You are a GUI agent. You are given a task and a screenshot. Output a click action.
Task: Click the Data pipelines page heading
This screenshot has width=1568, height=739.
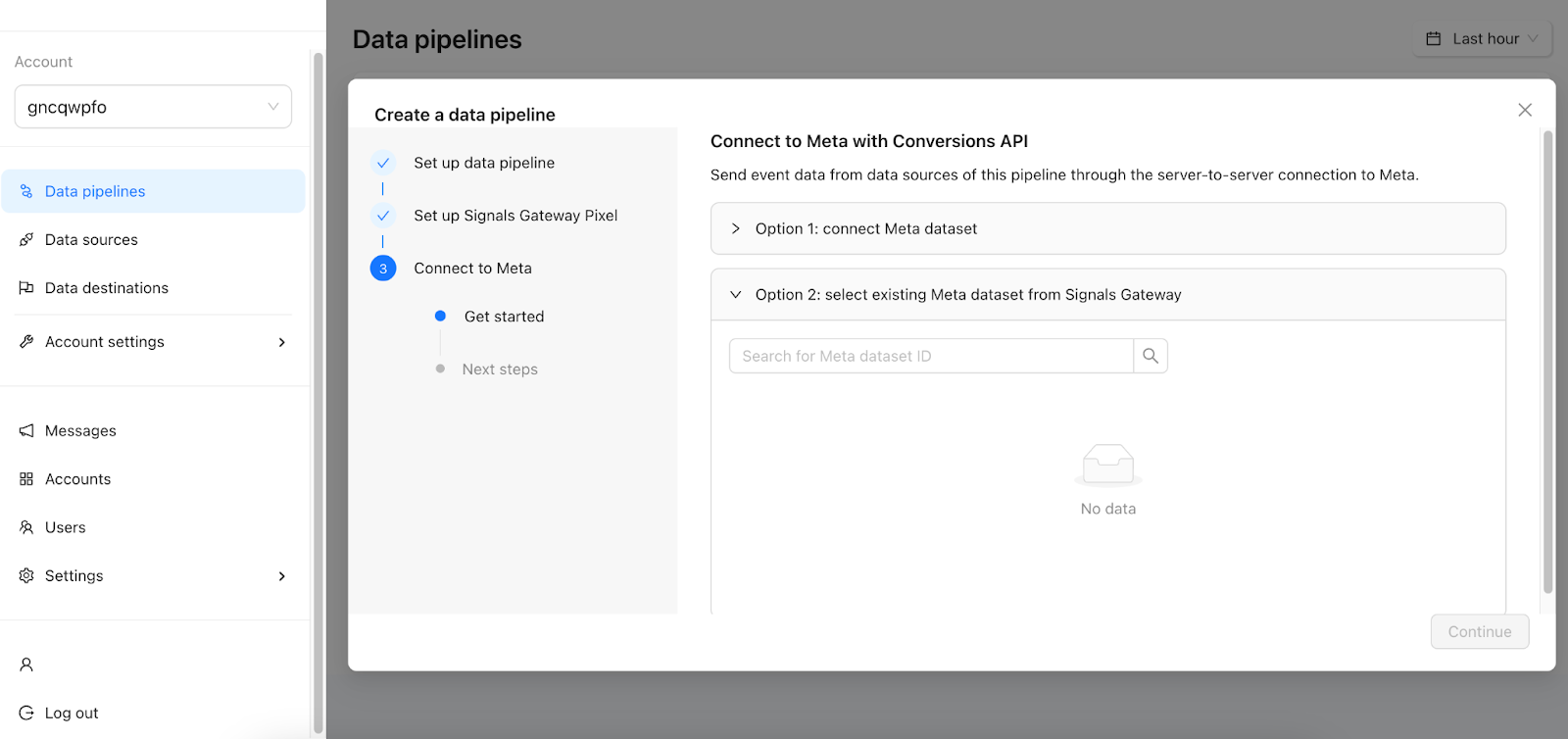[x=437, y=39]
